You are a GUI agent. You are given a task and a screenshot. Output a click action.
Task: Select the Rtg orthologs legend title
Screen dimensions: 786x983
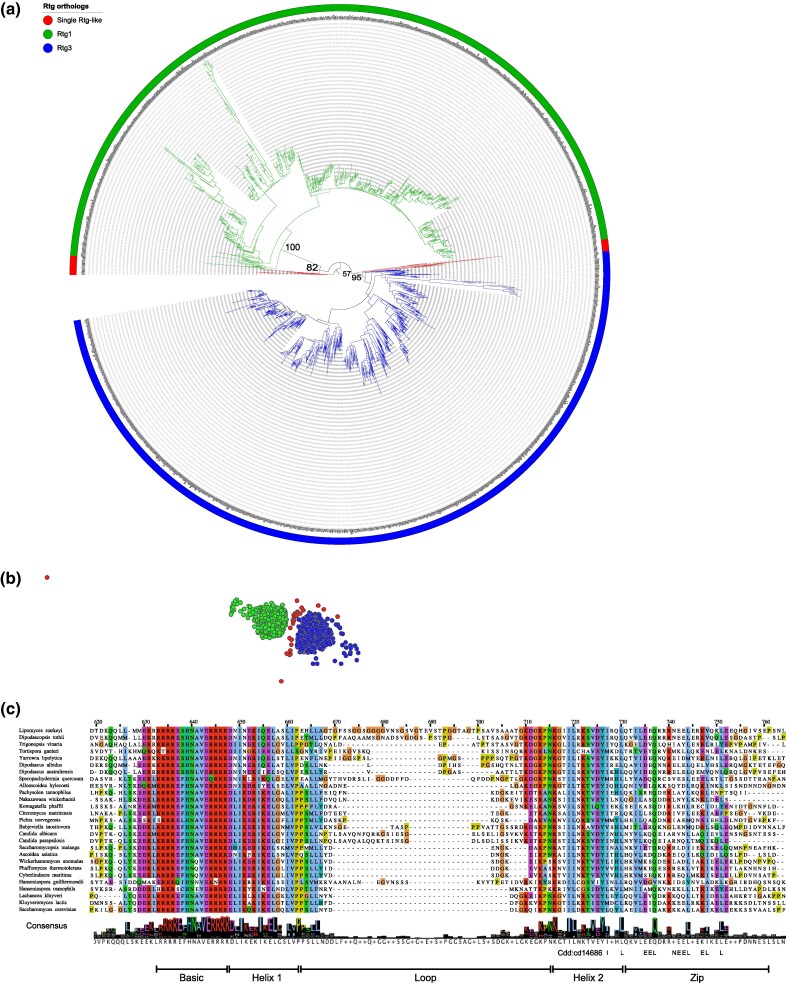[x=65, y=6]
